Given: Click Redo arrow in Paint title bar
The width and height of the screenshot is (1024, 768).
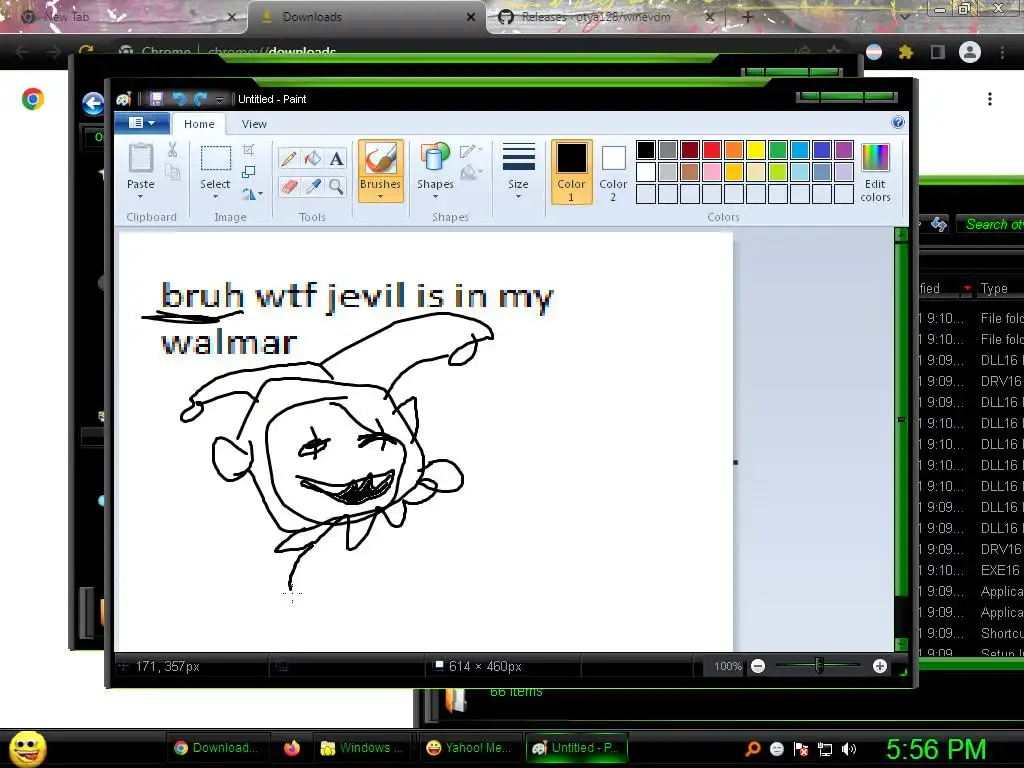Looking at the screenshot, I should tap(200, 99).
